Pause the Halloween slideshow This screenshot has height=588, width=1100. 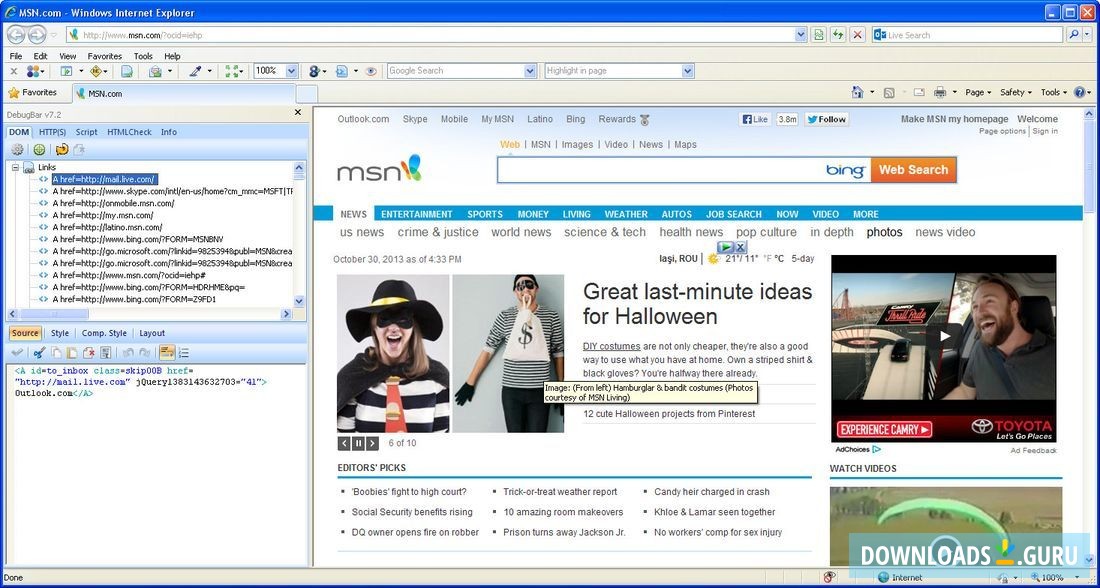coord(358,443)
